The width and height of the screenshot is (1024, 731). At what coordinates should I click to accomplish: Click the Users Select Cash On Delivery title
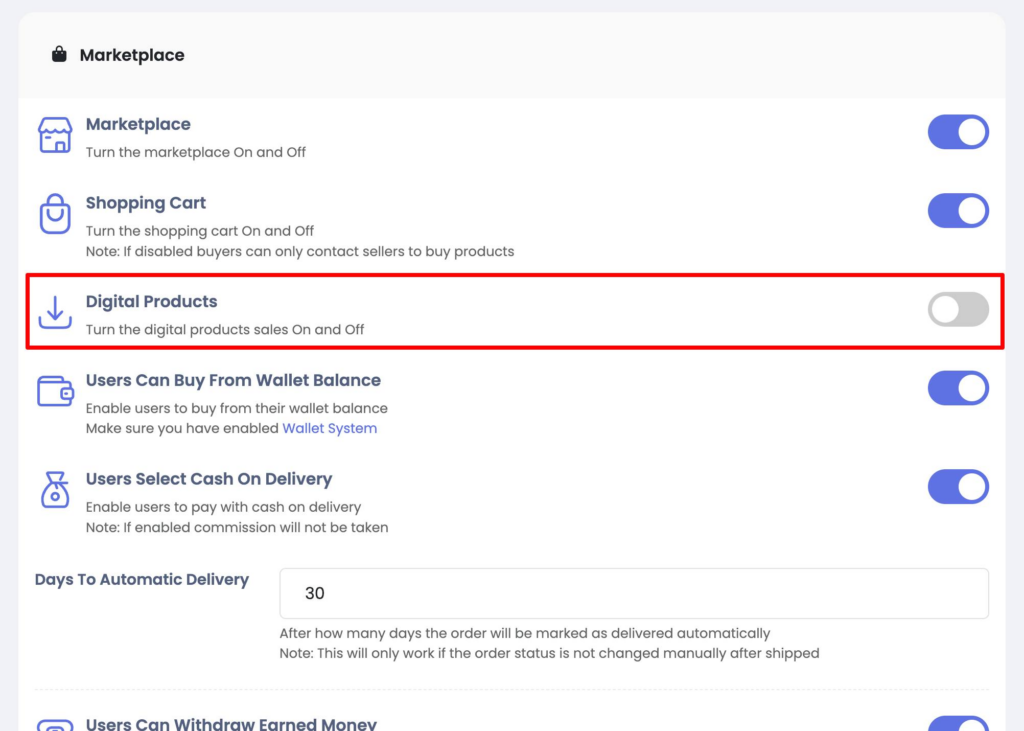pyautogui.click(x=209, y=479)
